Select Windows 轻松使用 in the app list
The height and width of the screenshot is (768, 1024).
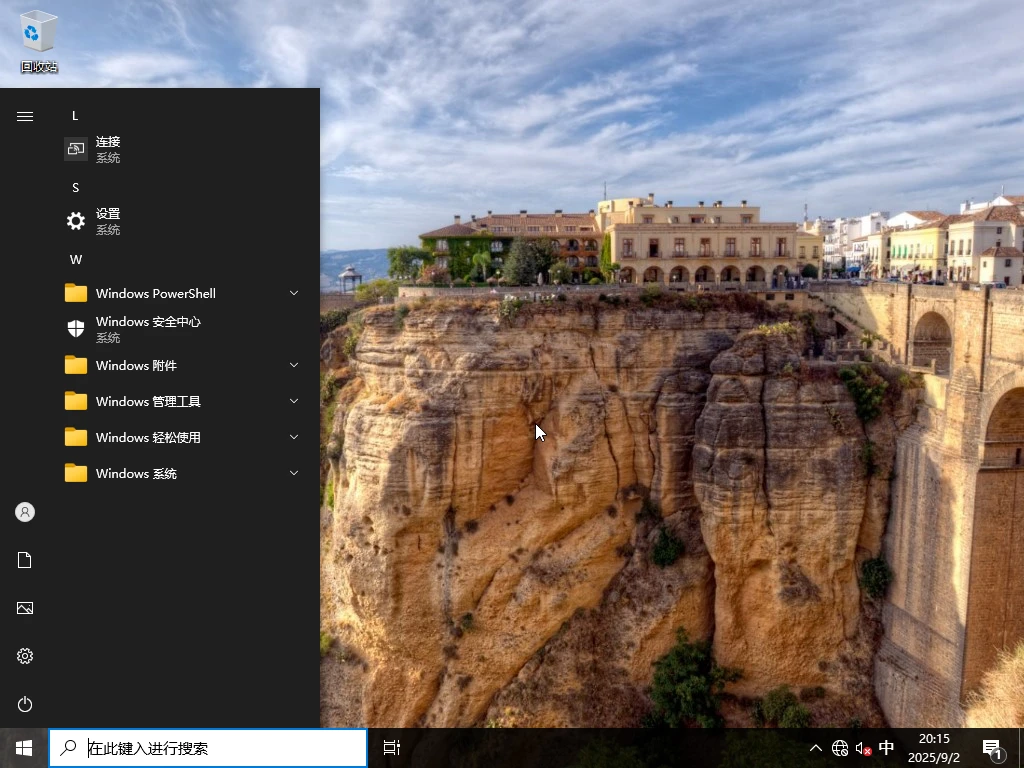tap(146, 437)
